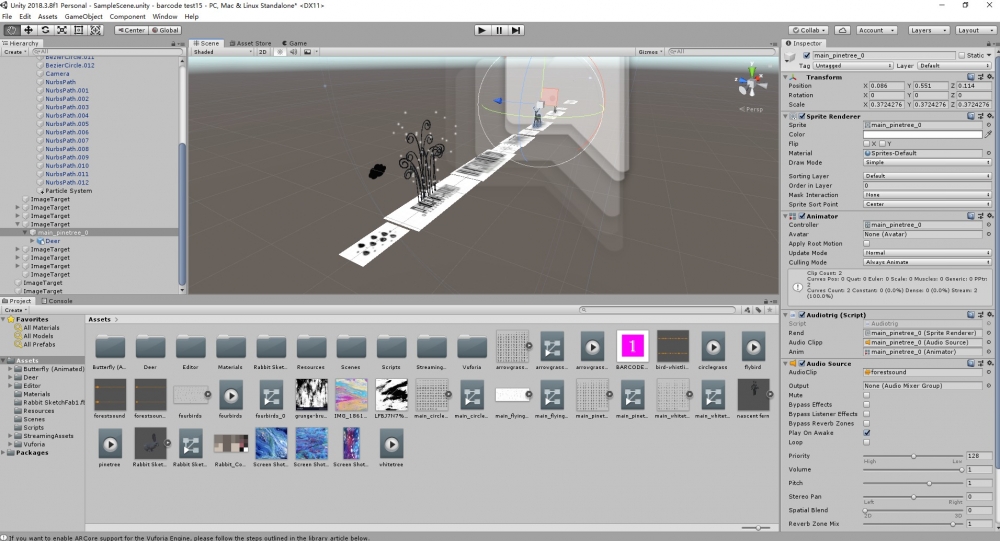The width and height of the screenshot is (1000, 541).
Task: Click the Step frame button
Action: click(x=516, y=30)
